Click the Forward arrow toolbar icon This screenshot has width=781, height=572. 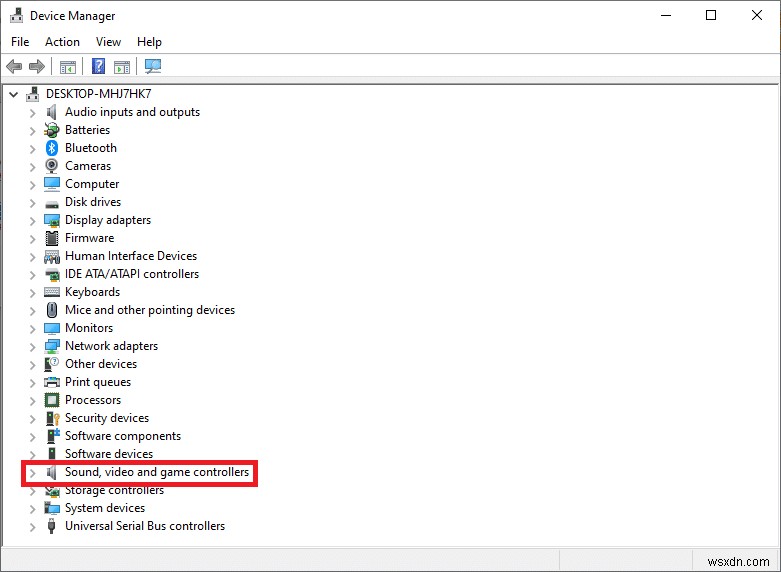pos(37,66)
